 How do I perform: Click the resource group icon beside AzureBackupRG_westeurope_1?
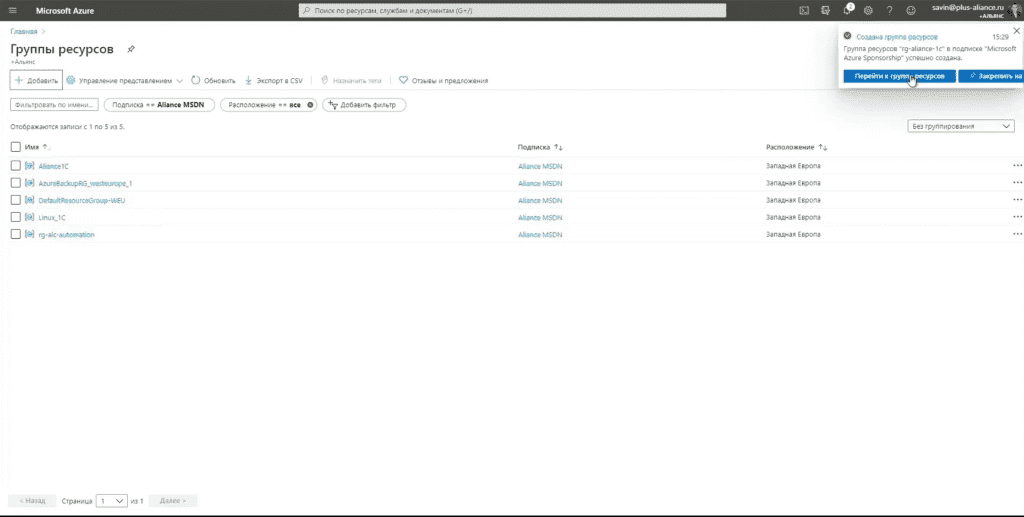(29, 183)
